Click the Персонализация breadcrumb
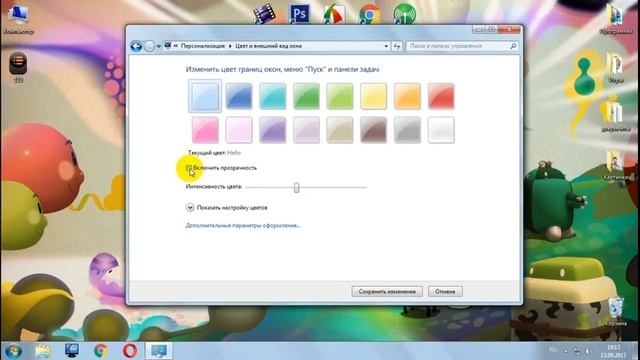Screen dimensions: 640x360 click(203, 46)
